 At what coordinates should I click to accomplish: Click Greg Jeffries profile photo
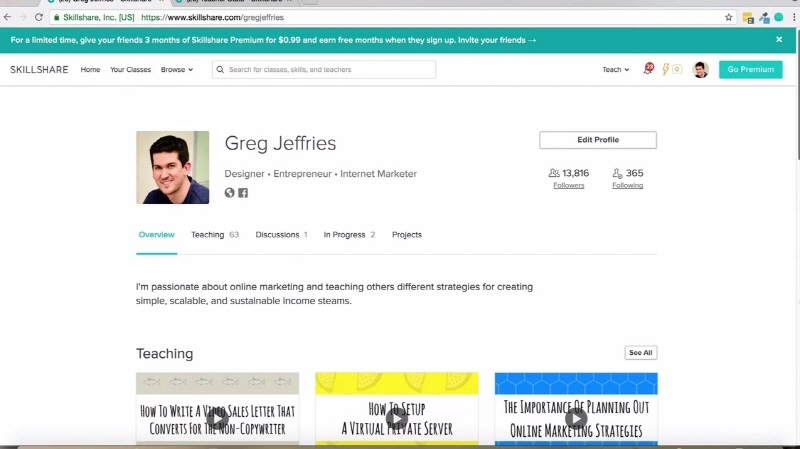[172, 167]
